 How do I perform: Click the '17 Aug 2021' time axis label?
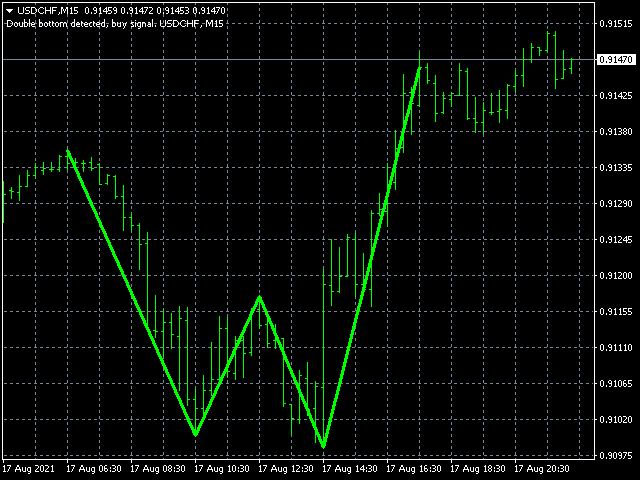[29, 469]
